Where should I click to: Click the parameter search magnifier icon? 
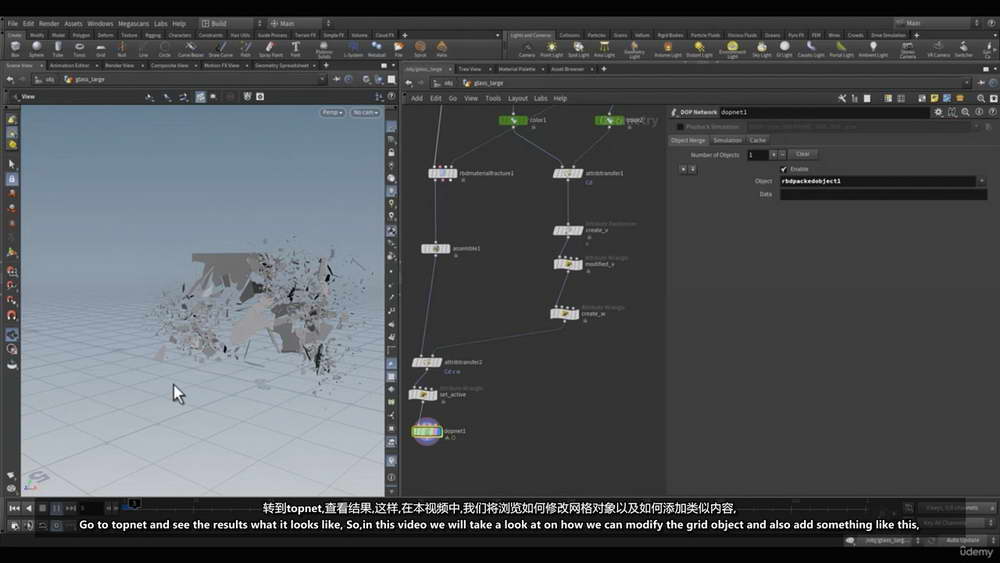(x=966, y=112)
